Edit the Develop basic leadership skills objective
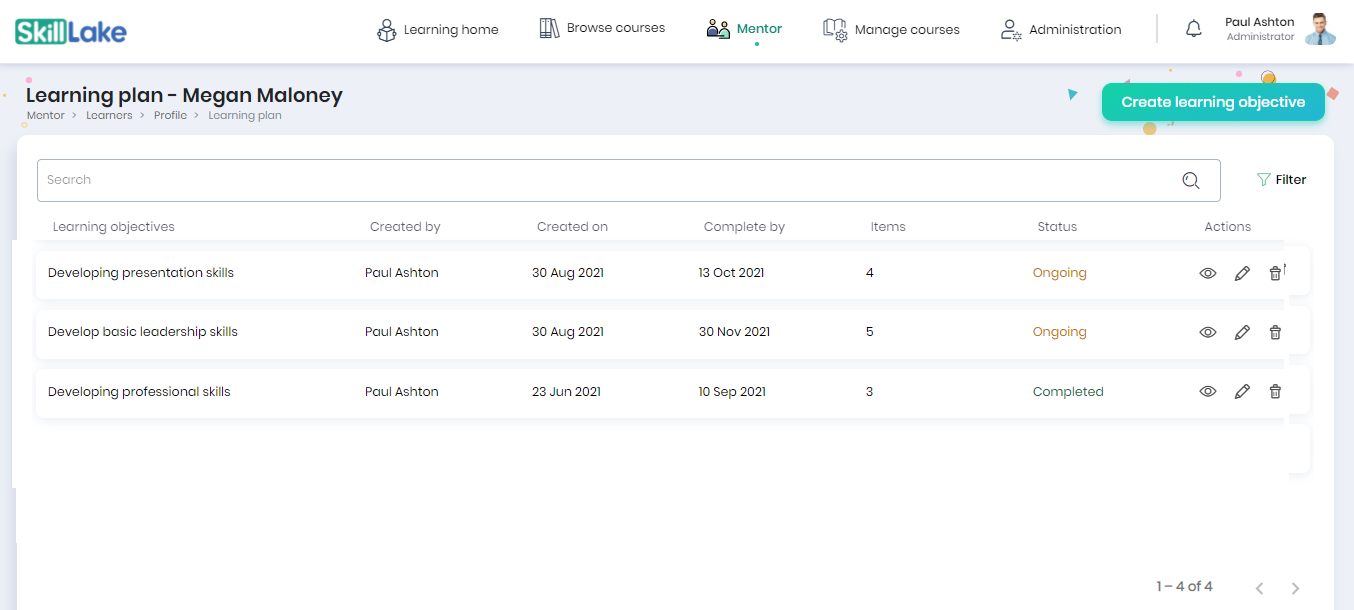The width and height of the screenshot is (1354, 610). pyautogui.click(x=1242, y=332)
